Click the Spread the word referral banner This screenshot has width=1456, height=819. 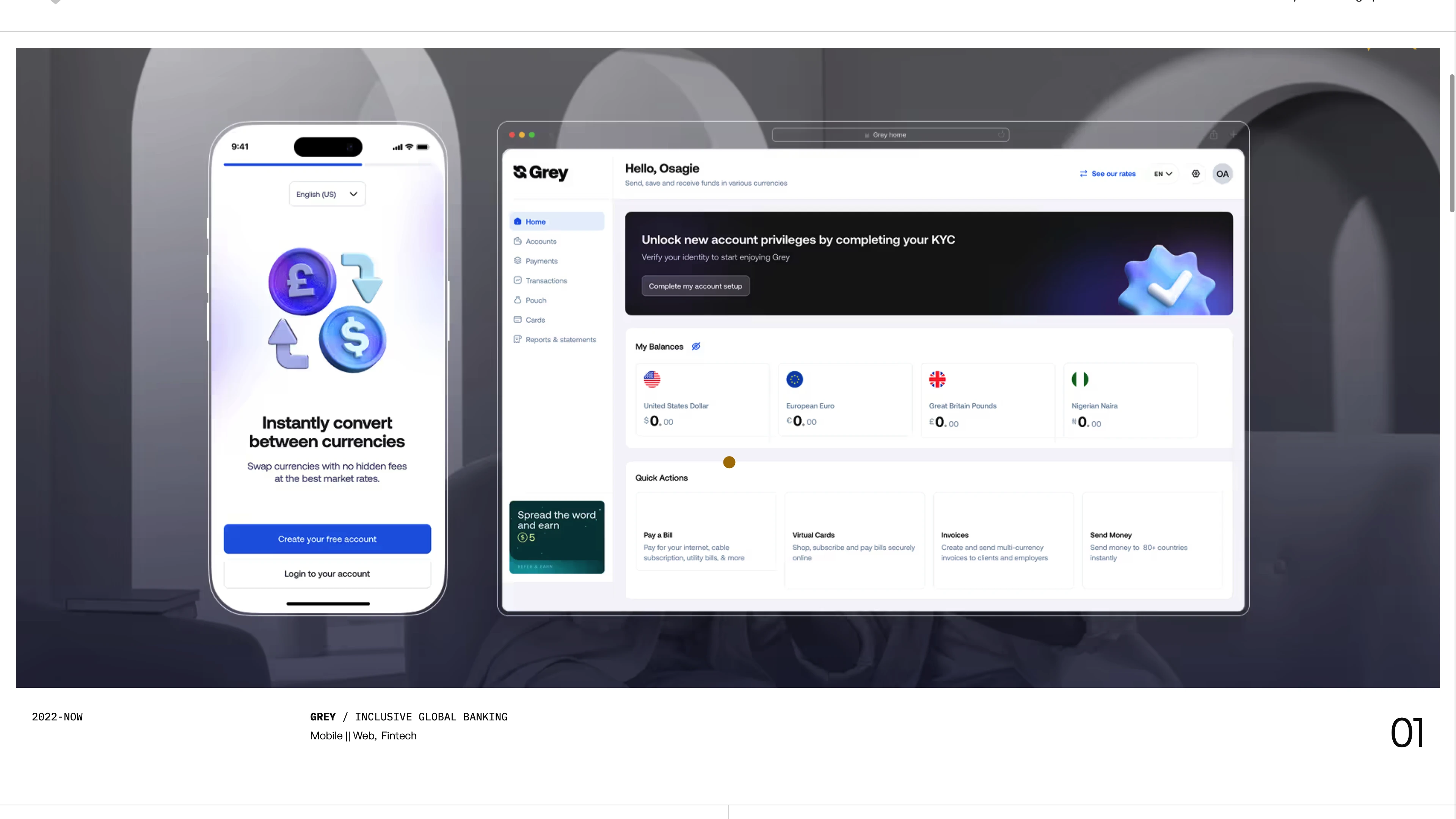(x=557, y=537)
